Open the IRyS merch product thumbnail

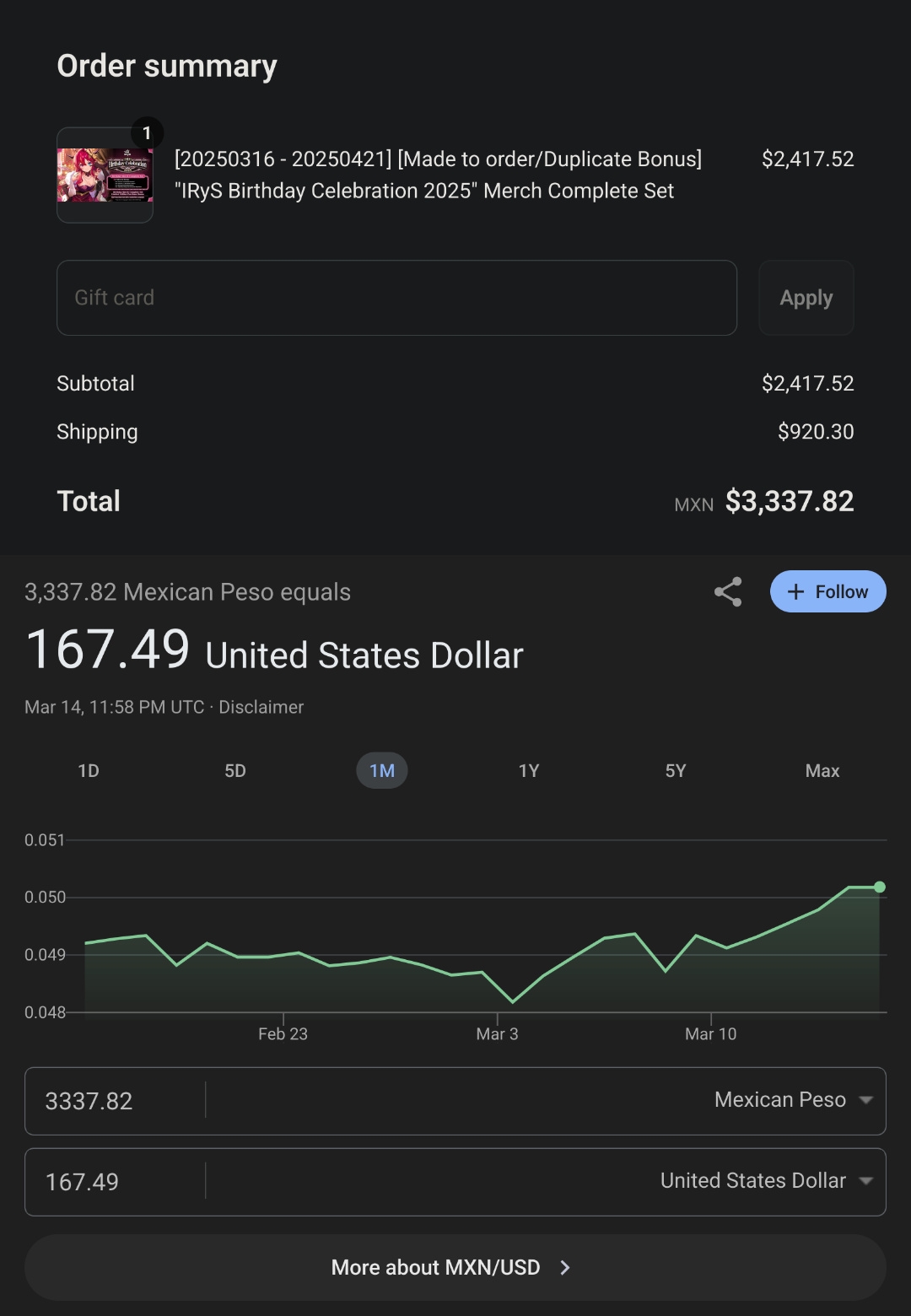pyautogui.click(x=105, y=175)
